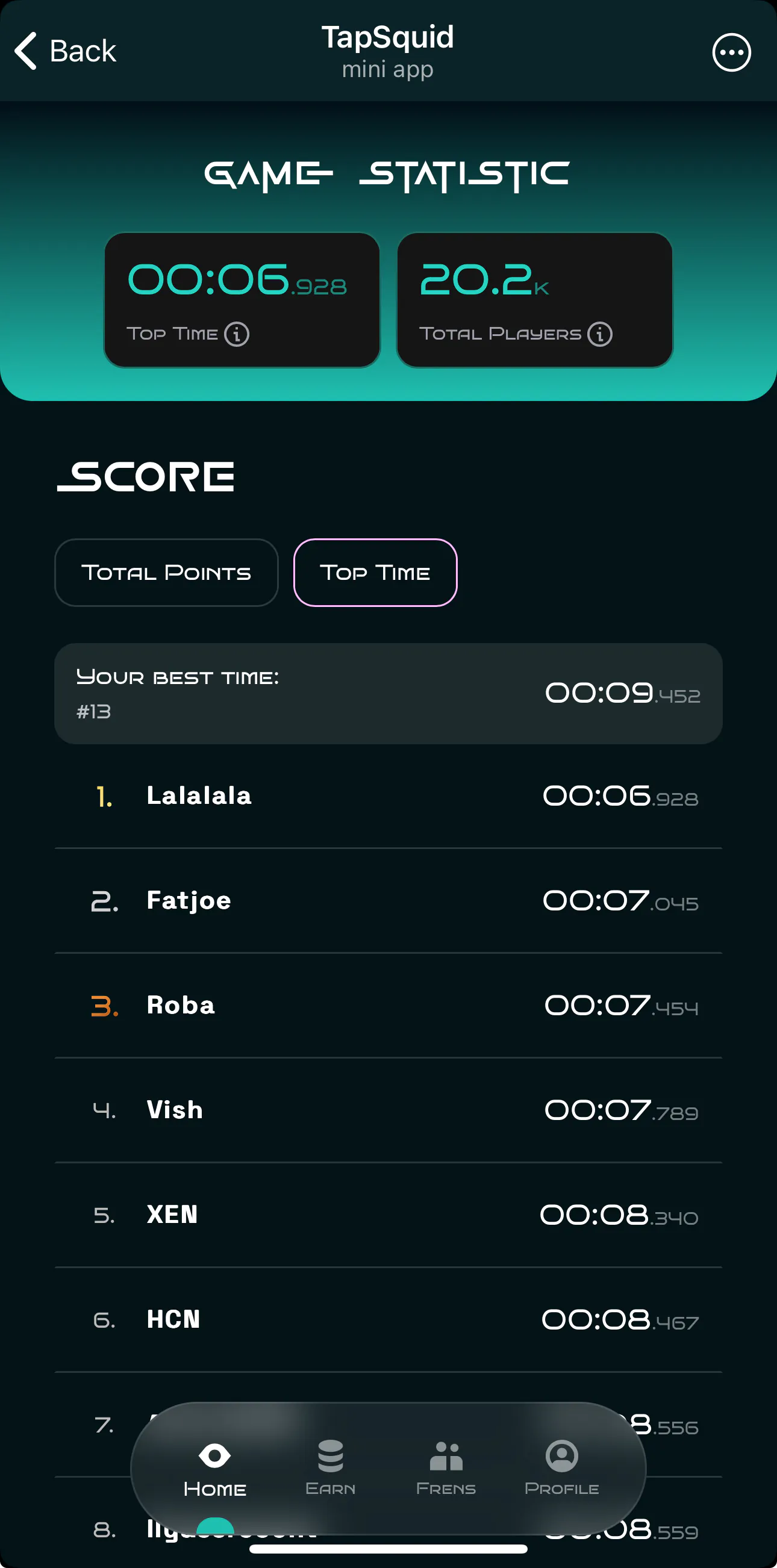
Task: Show info about Top Time statistic
Action: pos(237,334)
